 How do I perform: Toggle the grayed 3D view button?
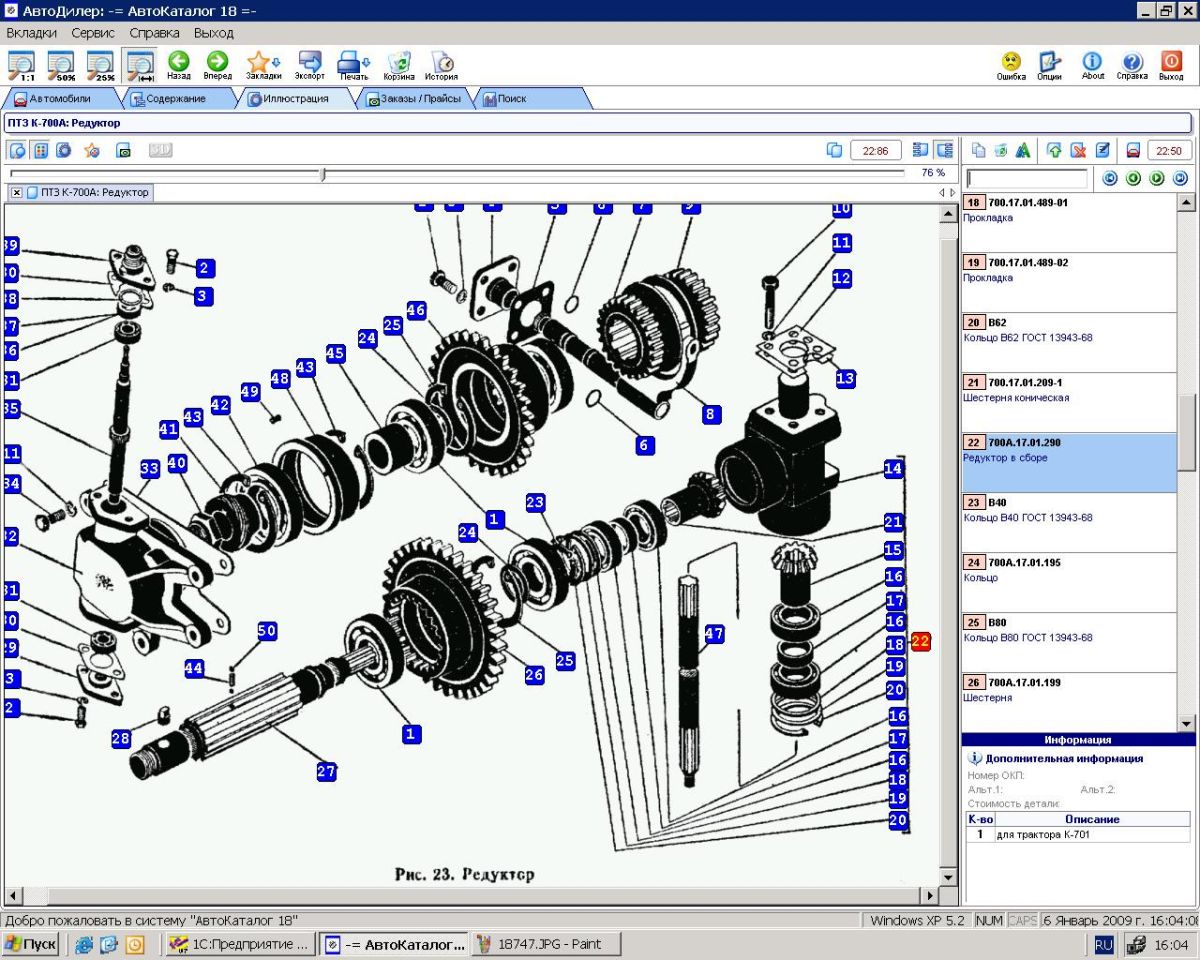click(160, 150)
